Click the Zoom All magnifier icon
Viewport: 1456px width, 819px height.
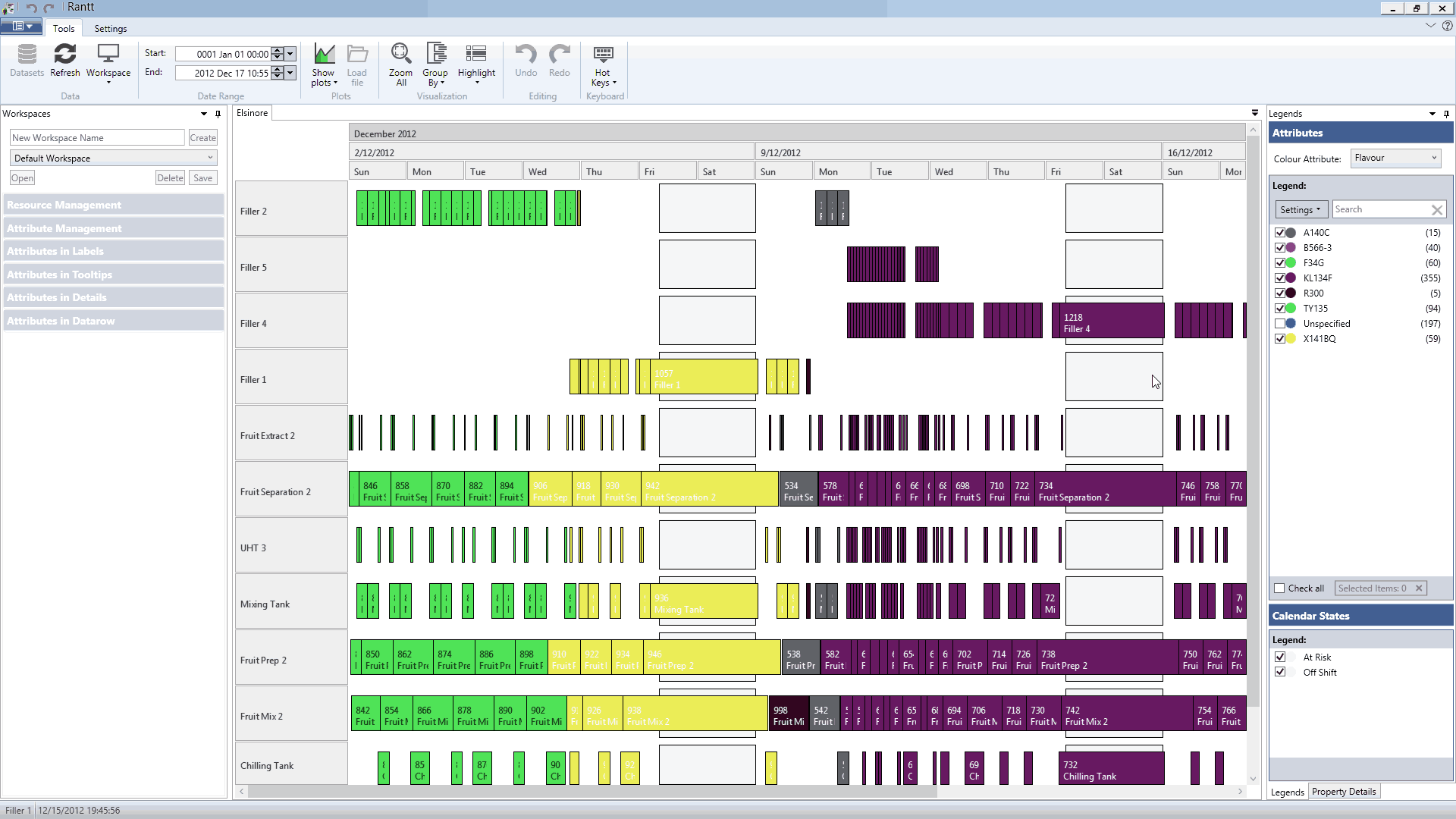click(400, 55)
